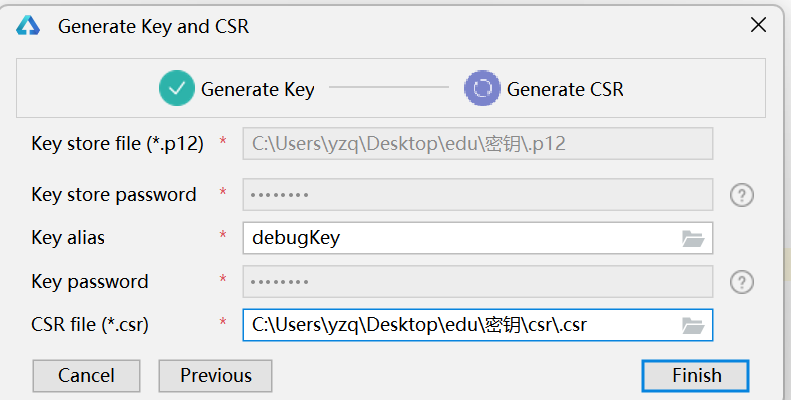791x400 pixels.
Task: Click the Cancel button
Action: pyautogui.click(x=86, y=376)
